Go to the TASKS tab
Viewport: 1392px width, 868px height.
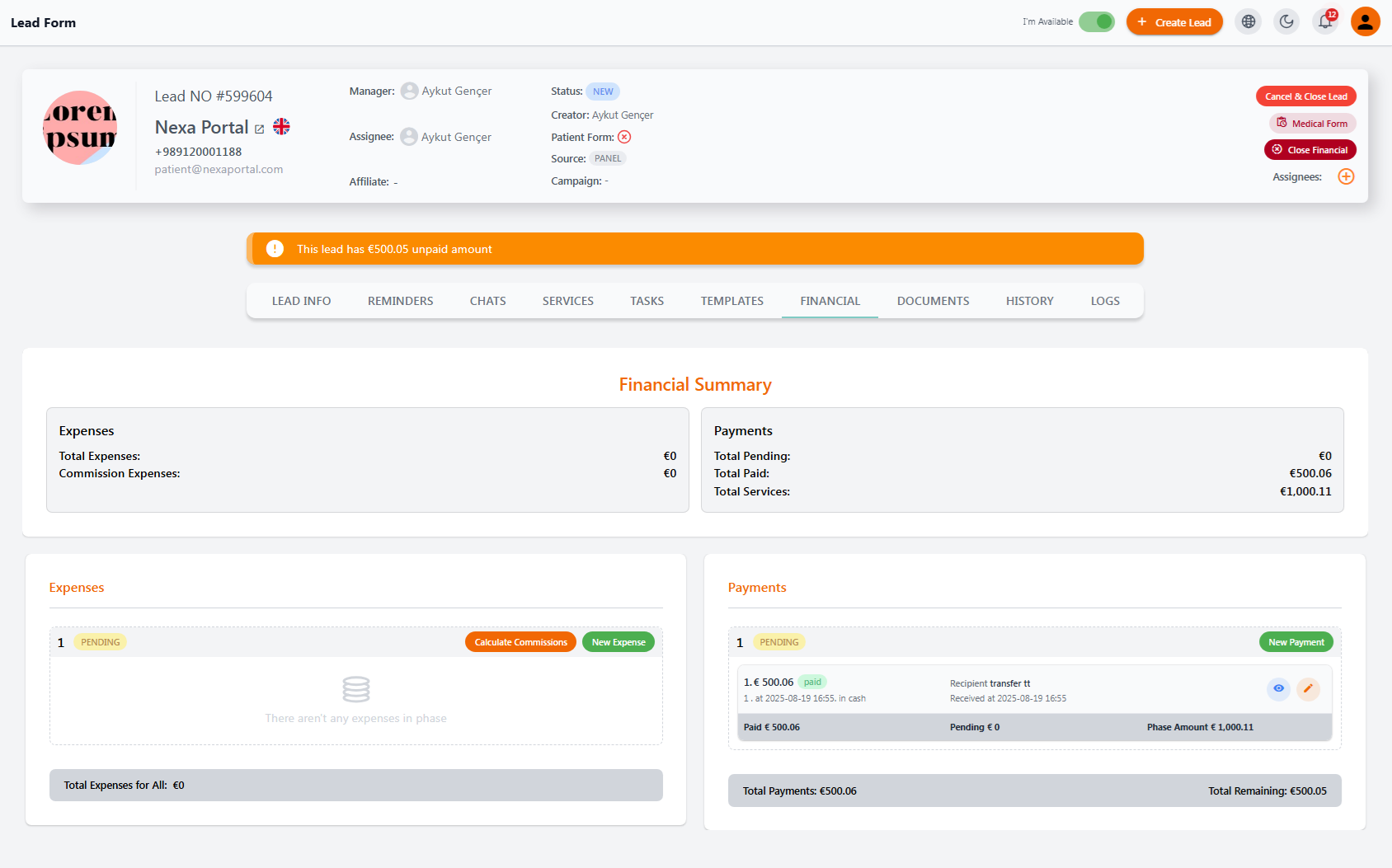[647, 301]
